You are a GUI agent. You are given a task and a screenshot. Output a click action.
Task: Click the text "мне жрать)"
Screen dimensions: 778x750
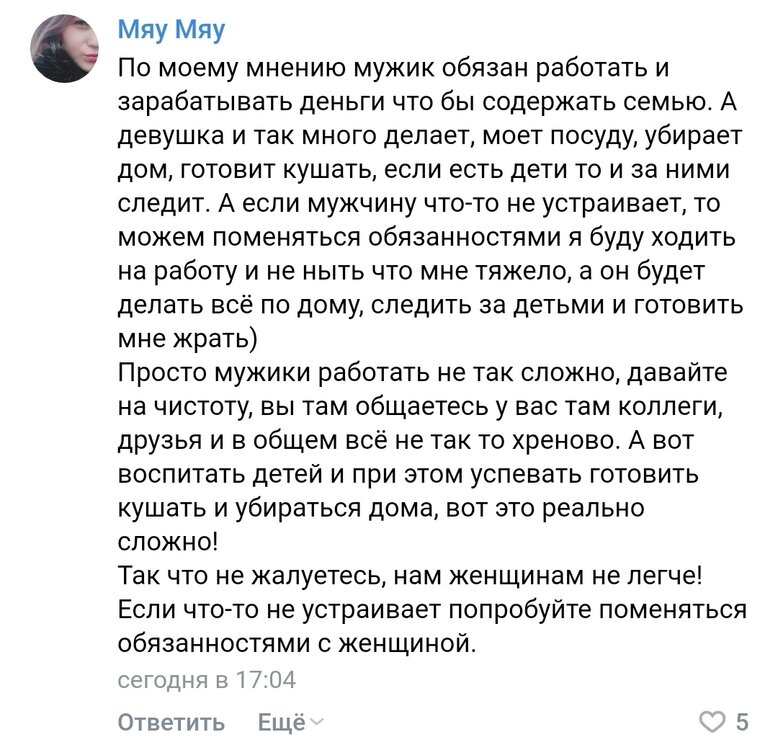point(187,339)
